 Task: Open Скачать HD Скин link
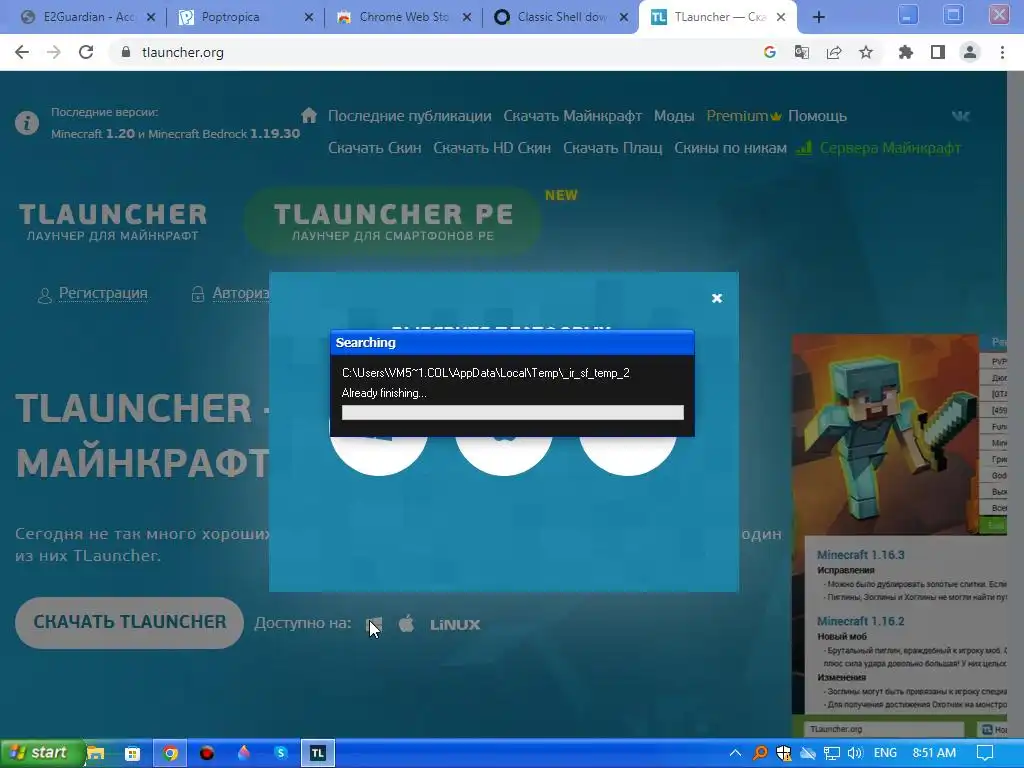[492, 148]
